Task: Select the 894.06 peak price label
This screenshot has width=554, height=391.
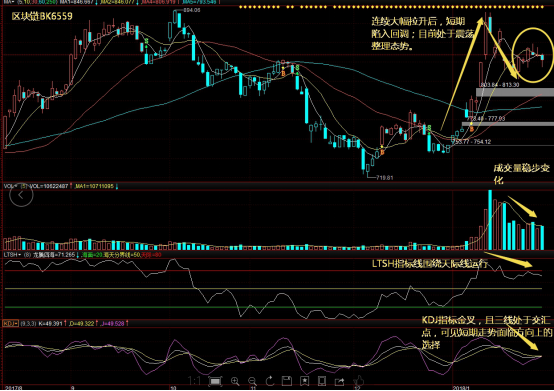Action: (192, 10)
